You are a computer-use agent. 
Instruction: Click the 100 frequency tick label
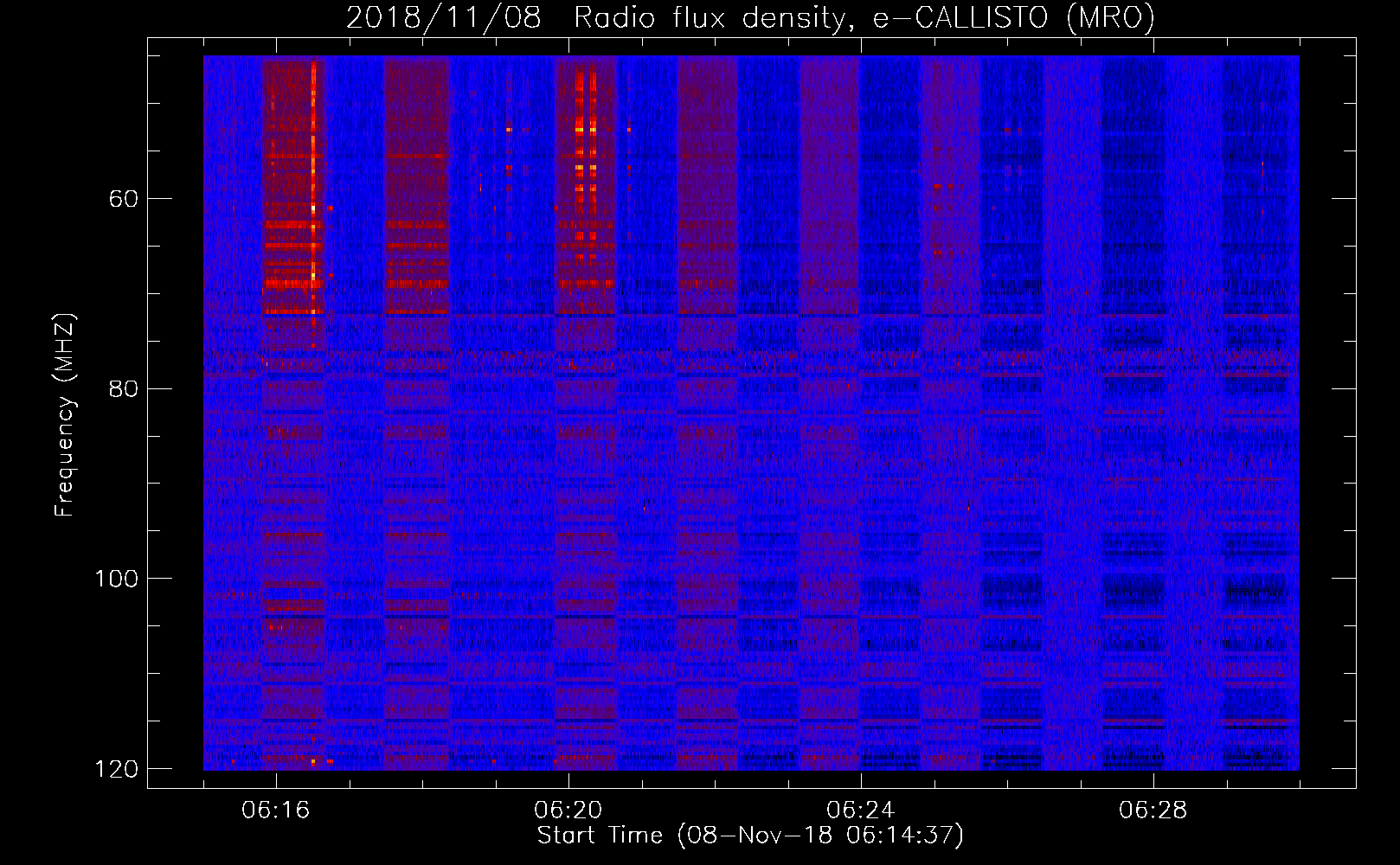click(116, 579)
